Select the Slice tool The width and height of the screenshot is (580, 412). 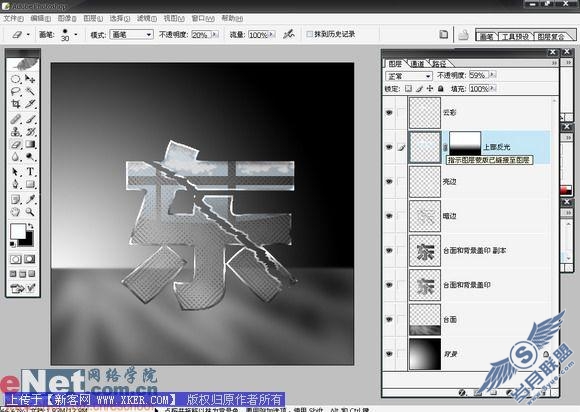coord(30,104)
